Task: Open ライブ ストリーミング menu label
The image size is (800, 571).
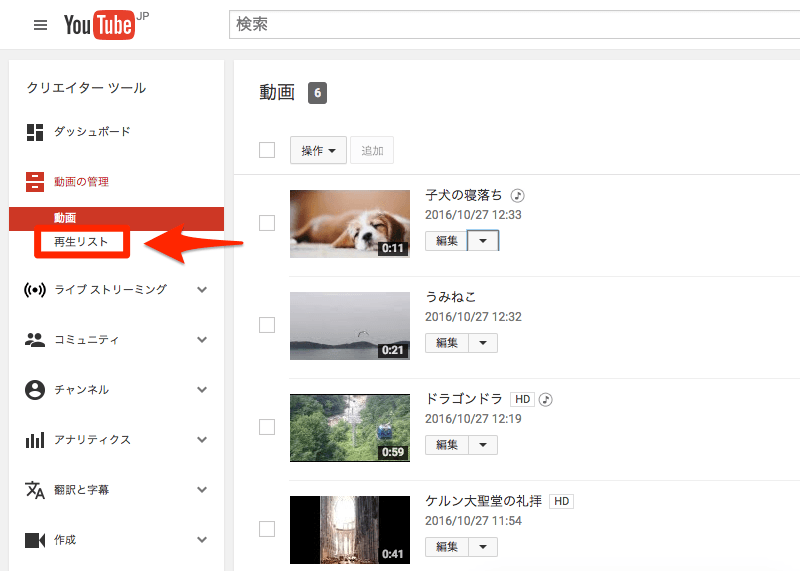Action: (x=111, y=290)
